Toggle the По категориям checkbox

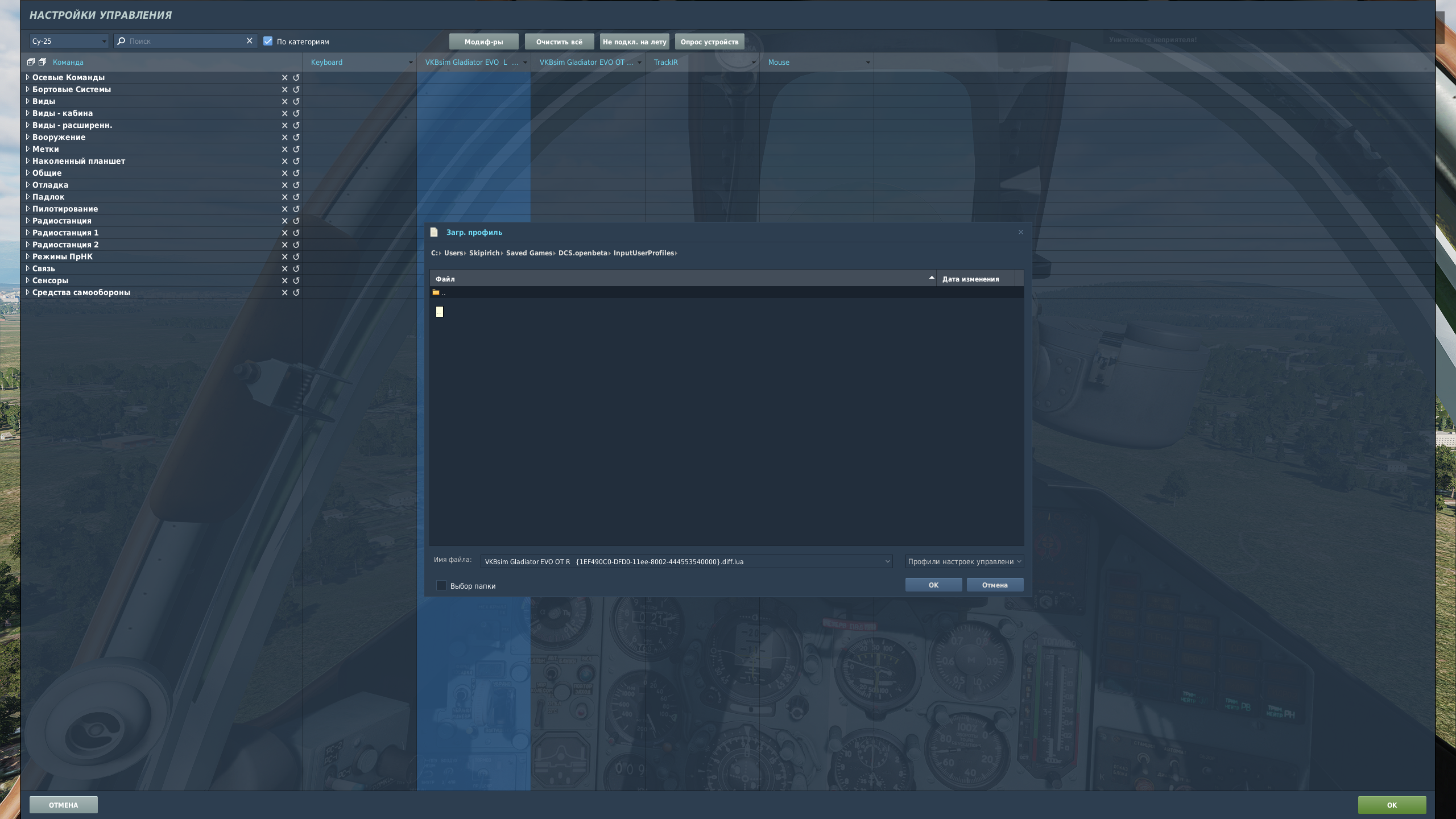pos(268,41)
